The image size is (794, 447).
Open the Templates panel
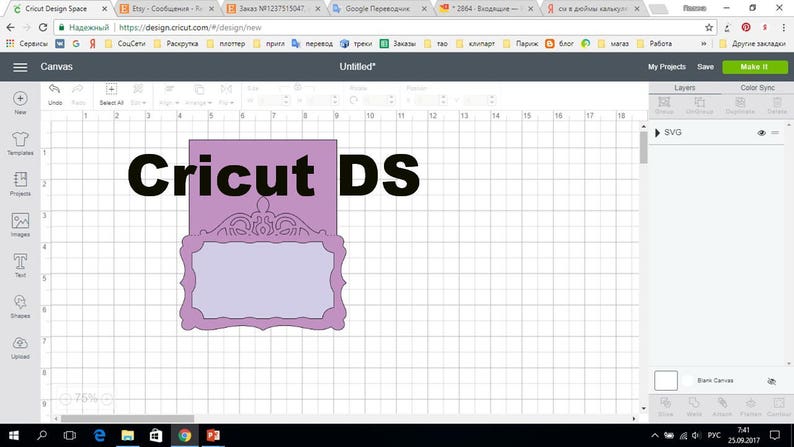(x=20, y=143)
